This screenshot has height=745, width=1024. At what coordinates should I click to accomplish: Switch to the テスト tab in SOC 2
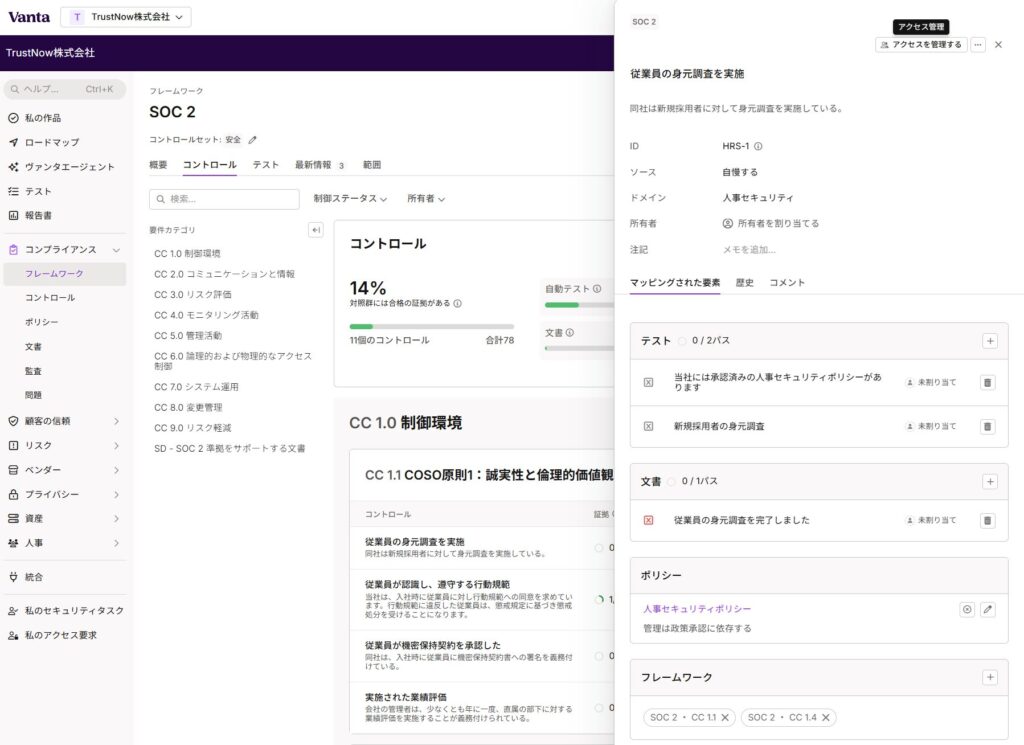265,165
